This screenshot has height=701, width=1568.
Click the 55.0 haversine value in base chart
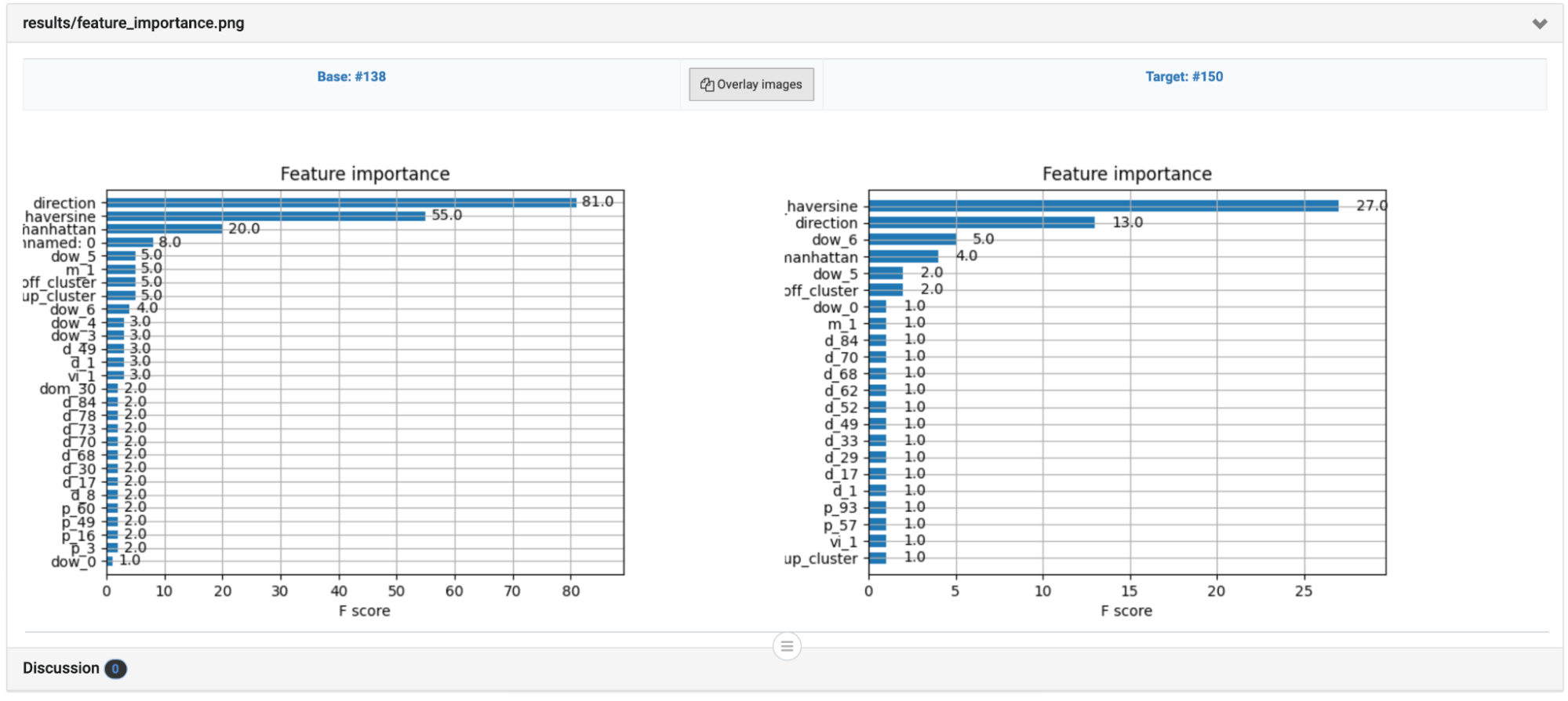point(446,215)
